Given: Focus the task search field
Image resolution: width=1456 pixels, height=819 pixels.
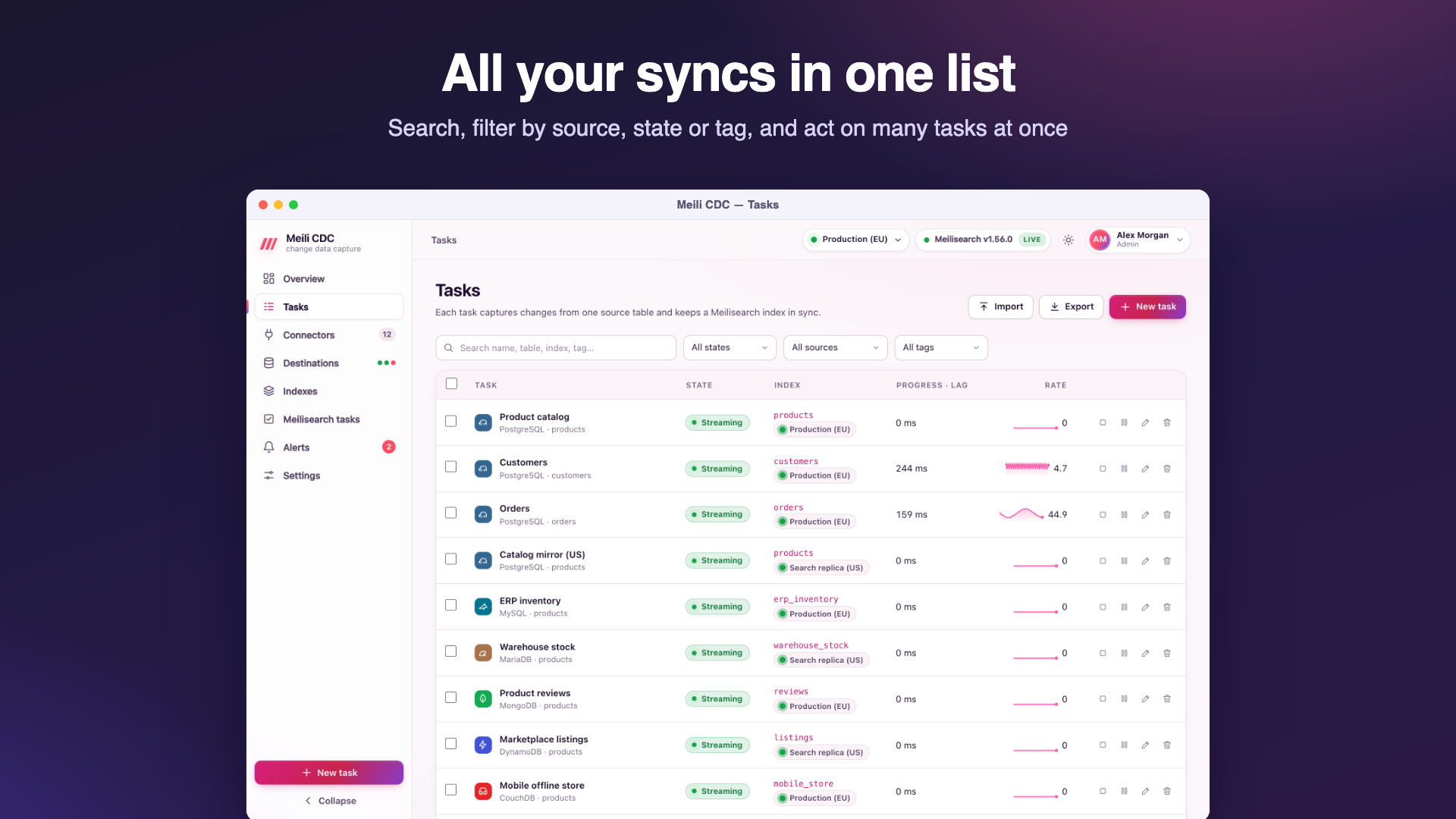Looking at the screenshot, I should click(556, 347).
